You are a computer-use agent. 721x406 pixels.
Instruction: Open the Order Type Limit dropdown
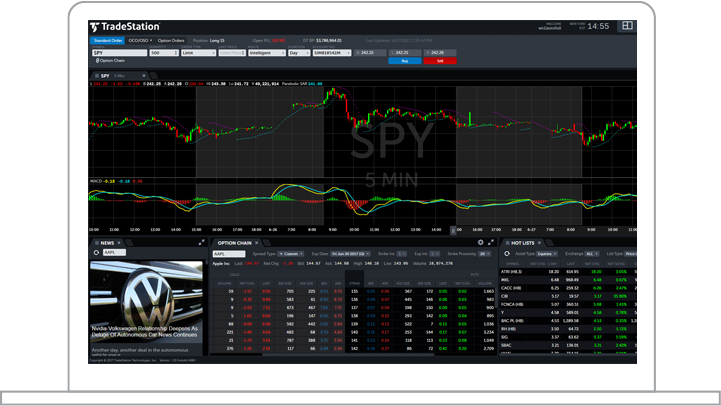198,53
